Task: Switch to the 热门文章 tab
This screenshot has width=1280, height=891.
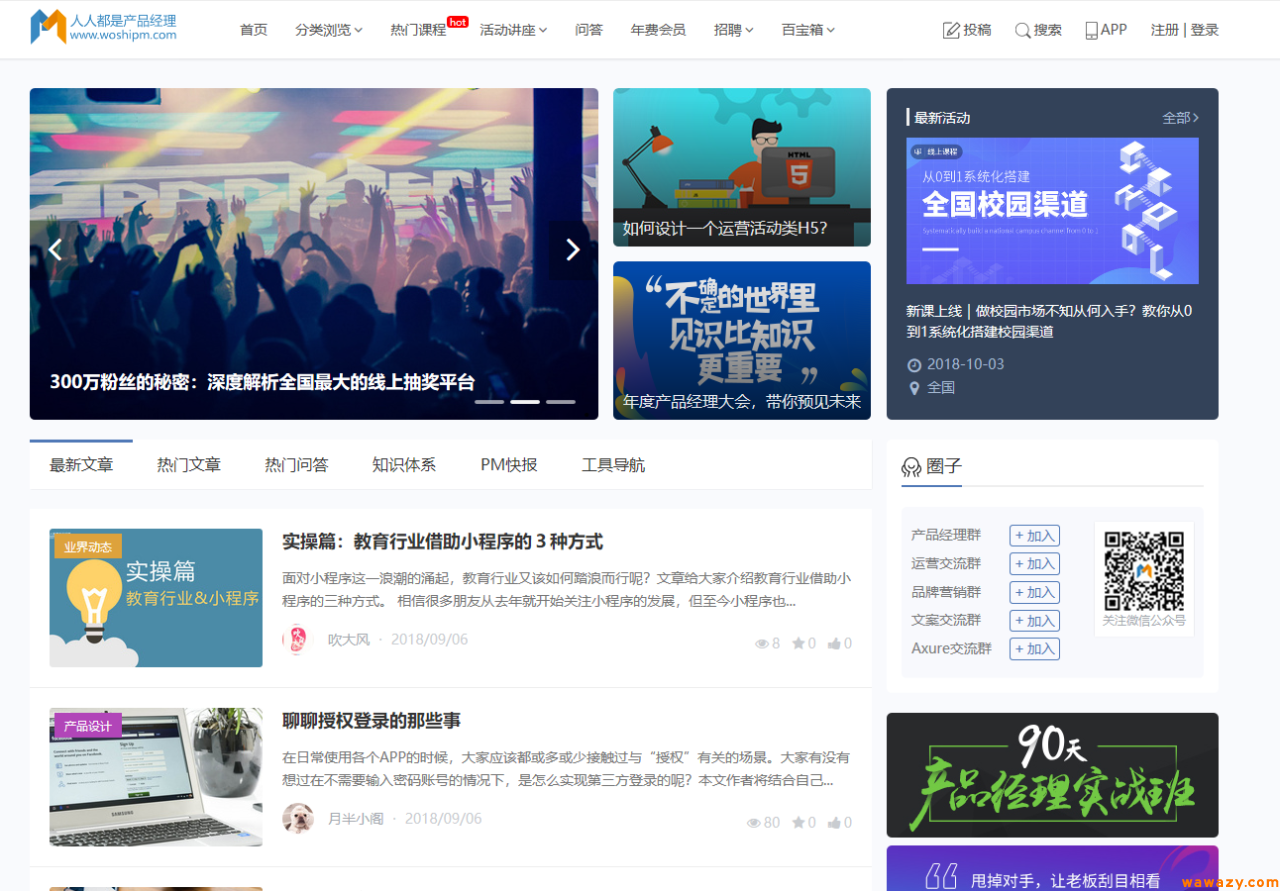Action: pos(188,464)
